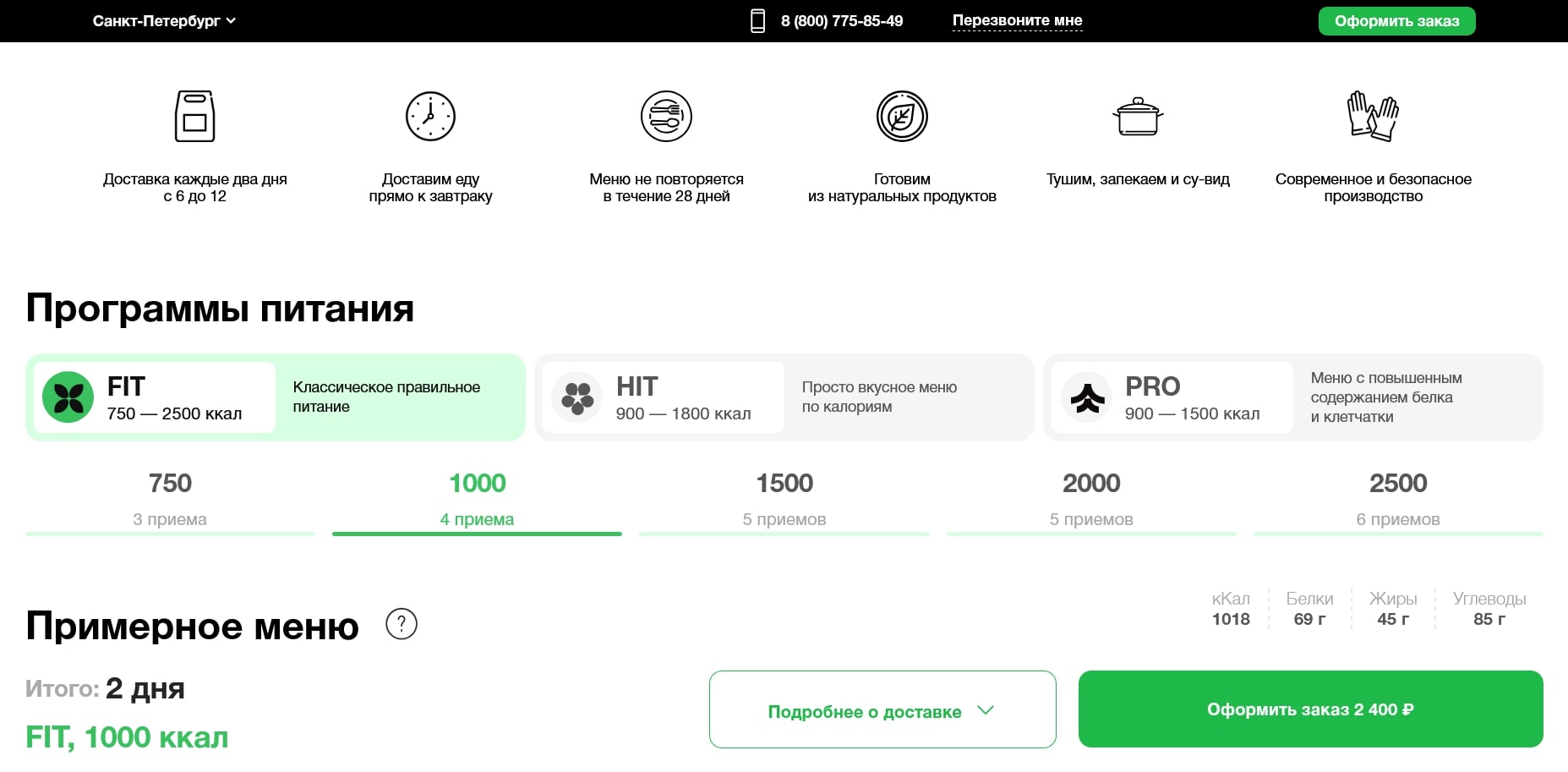Open the Санкт-Петербург city dropdown

pyautogui.click(x=164, y=21)
